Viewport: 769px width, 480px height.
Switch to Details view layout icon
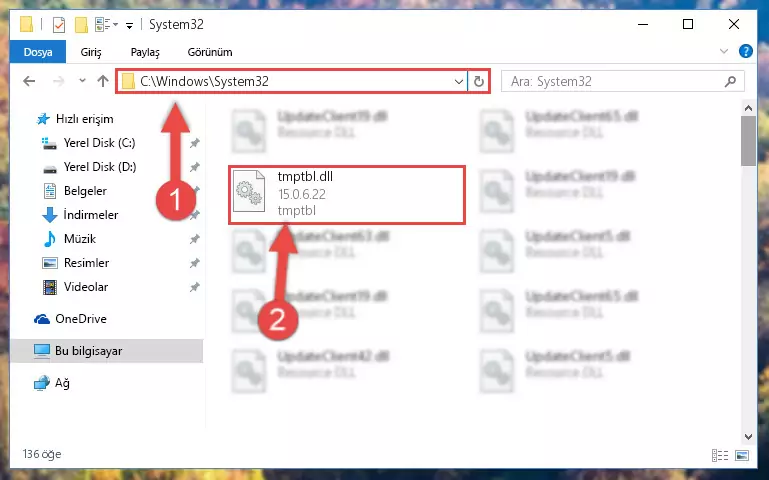pyautogui.click(x=719, y=455)
